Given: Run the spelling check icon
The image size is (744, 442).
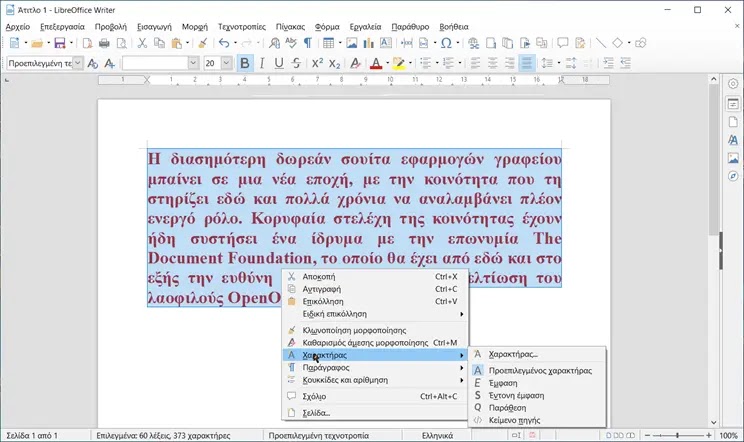Looking at the screenshot, I should (291, 43).
